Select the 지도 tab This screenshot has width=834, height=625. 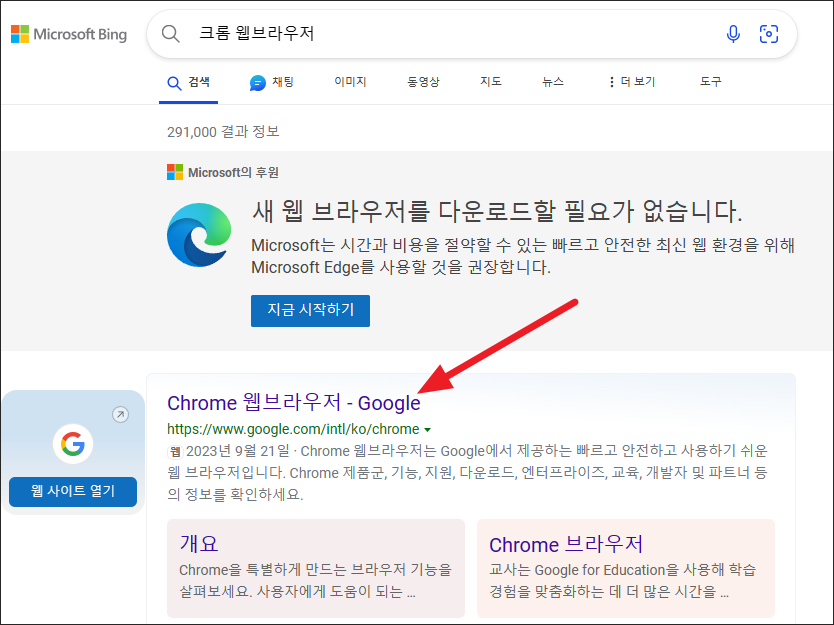pyautogui.click(x=490, y=81)
